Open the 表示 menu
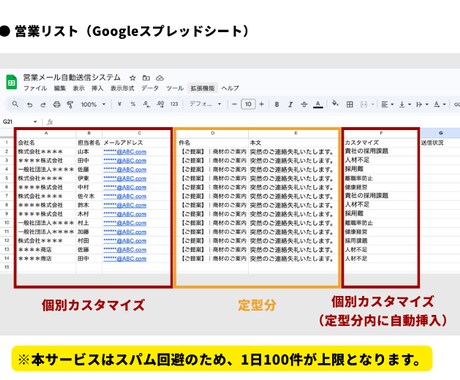Viewport: 460px width, 380px height. (79, 88)
